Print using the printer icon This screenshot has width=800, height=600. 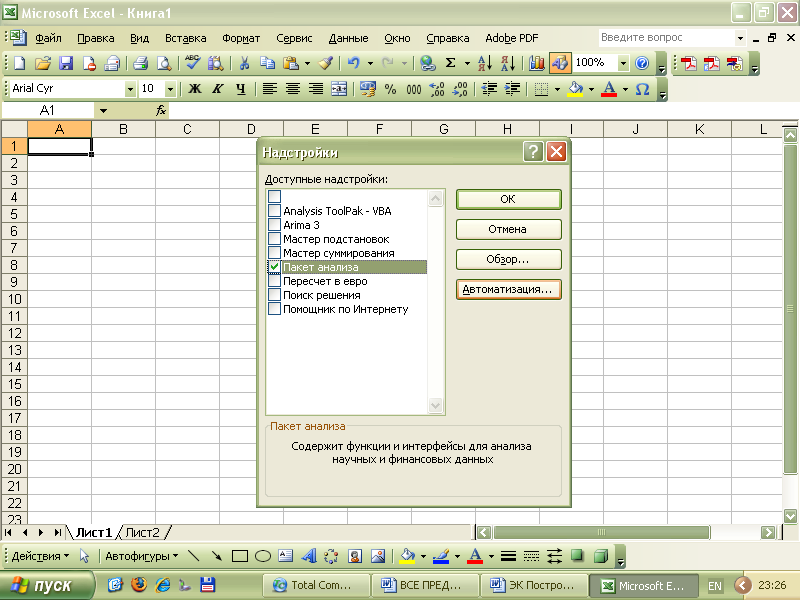(141, 63)
